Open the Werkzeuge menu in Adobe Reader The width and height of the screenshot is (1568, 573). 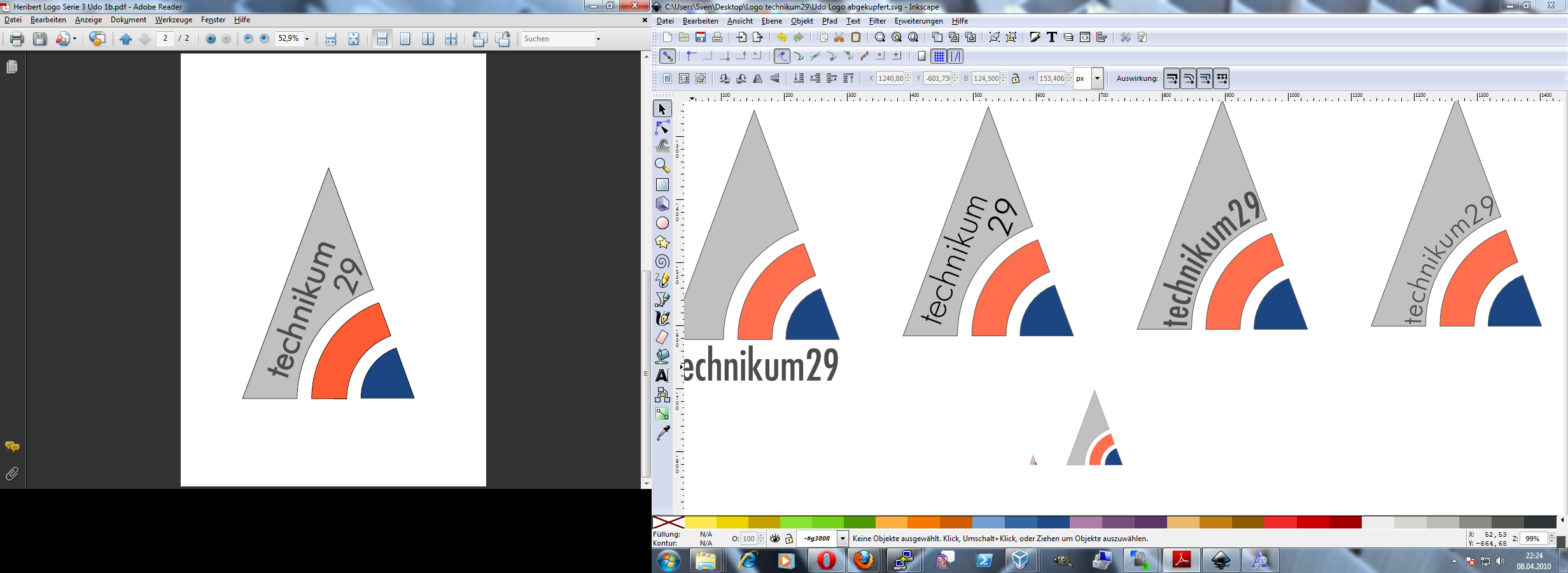click(x=173, y=20)
